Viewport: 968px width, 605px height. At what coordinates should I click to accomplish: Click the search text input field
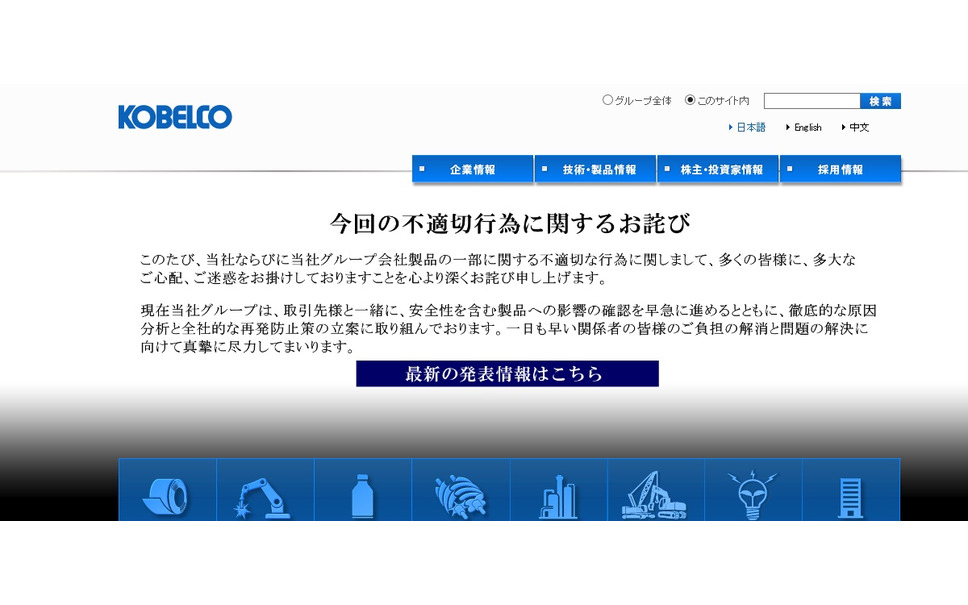tap(811, 101)
